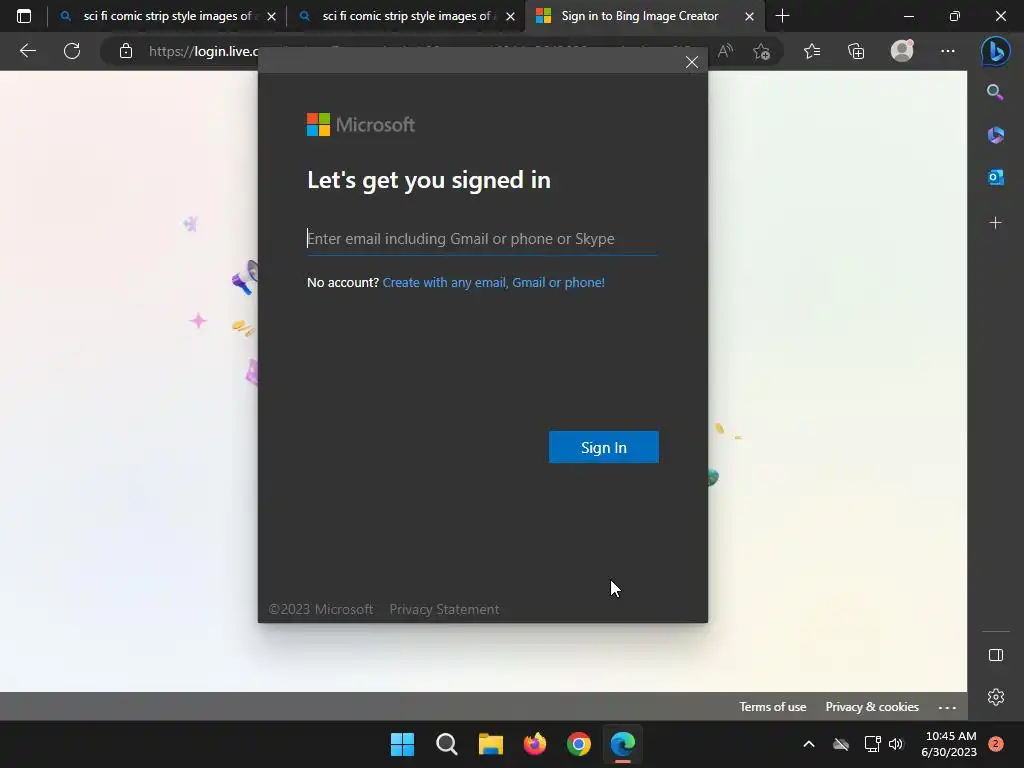
Task: Close the second sci fi tab
Action: 511,16
